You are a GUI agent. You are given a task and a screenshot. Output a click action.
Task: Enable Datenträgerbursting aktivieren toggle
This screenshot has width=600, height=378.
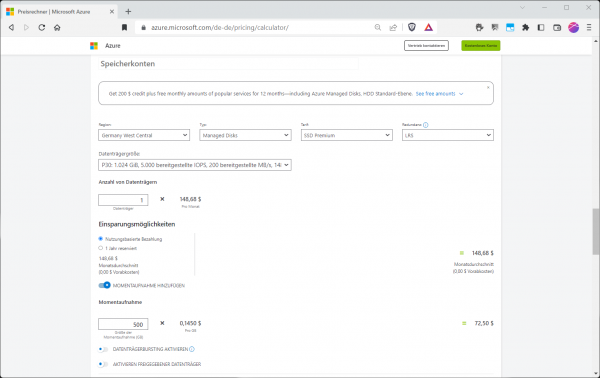click(103, 349)
